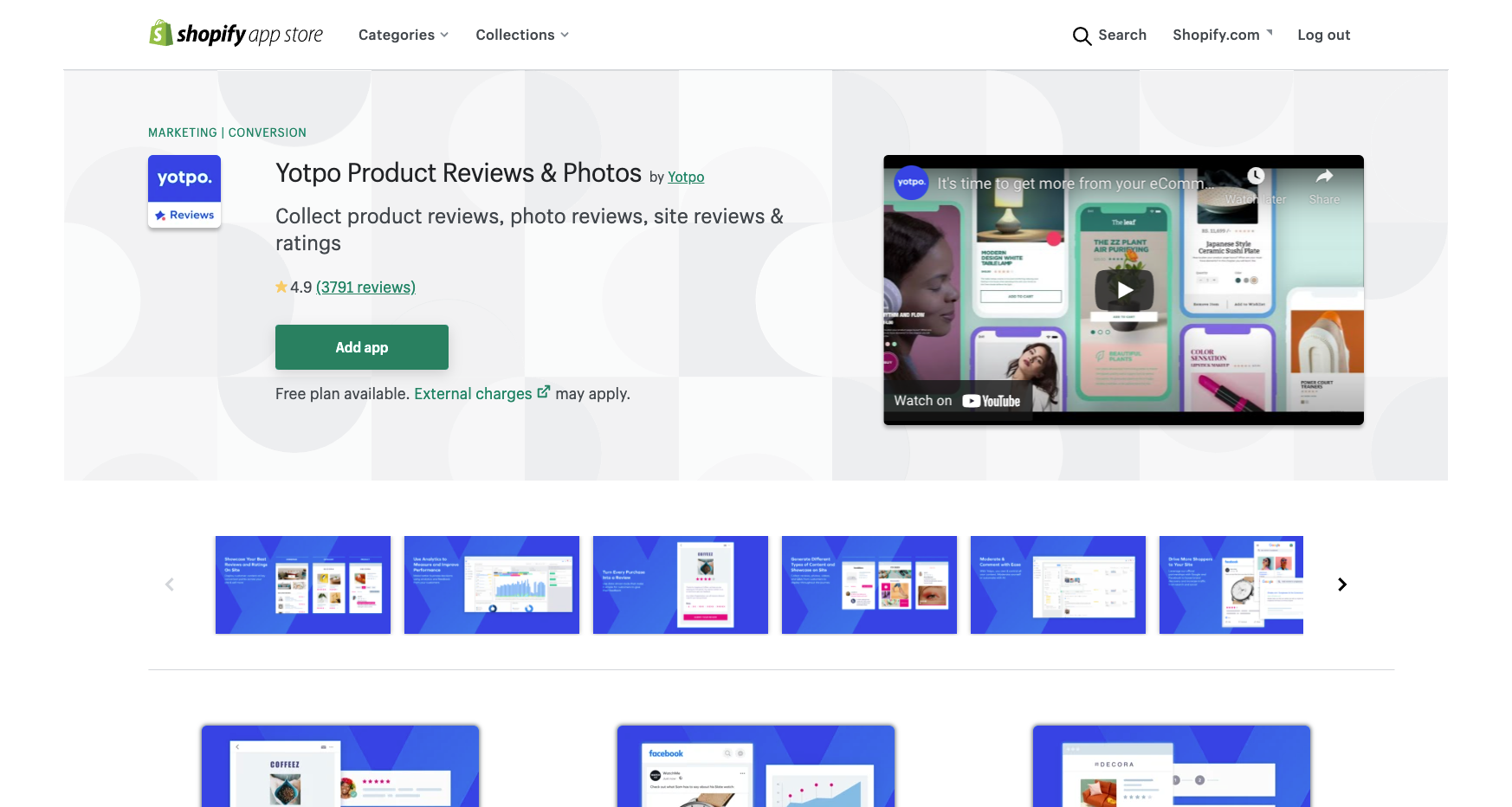
Task: Open the Search menu item
Action: click(1122, 35)
